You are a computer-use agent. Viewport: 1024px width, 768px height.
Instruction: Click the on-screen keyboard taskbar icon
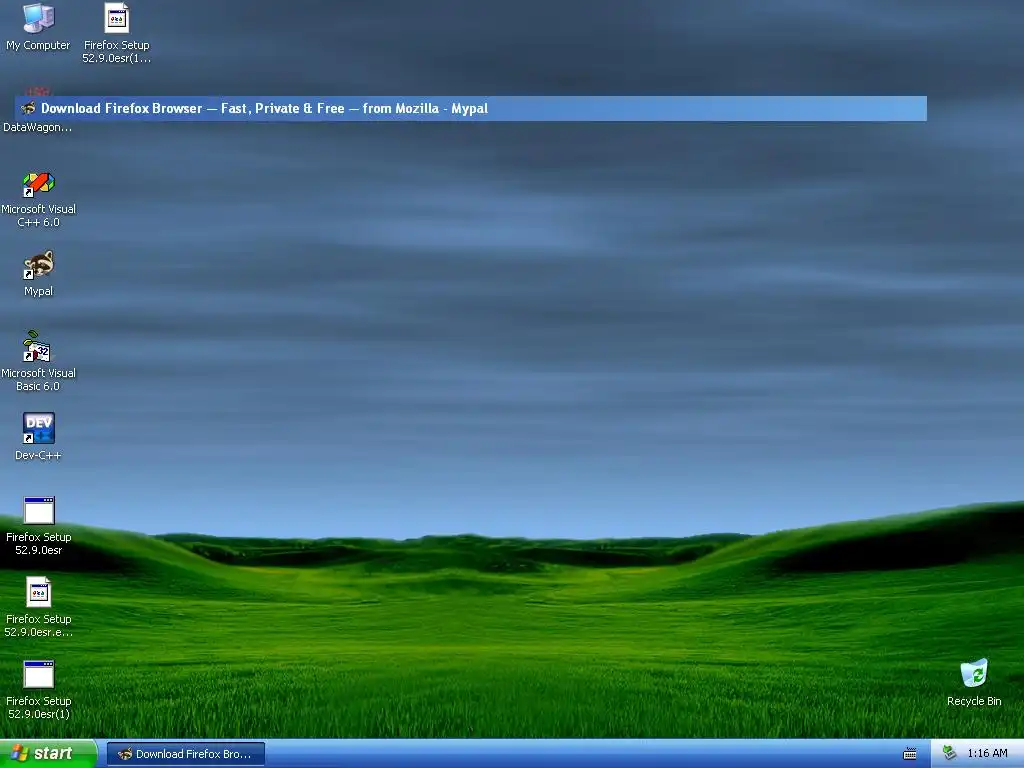click(910, 754)
